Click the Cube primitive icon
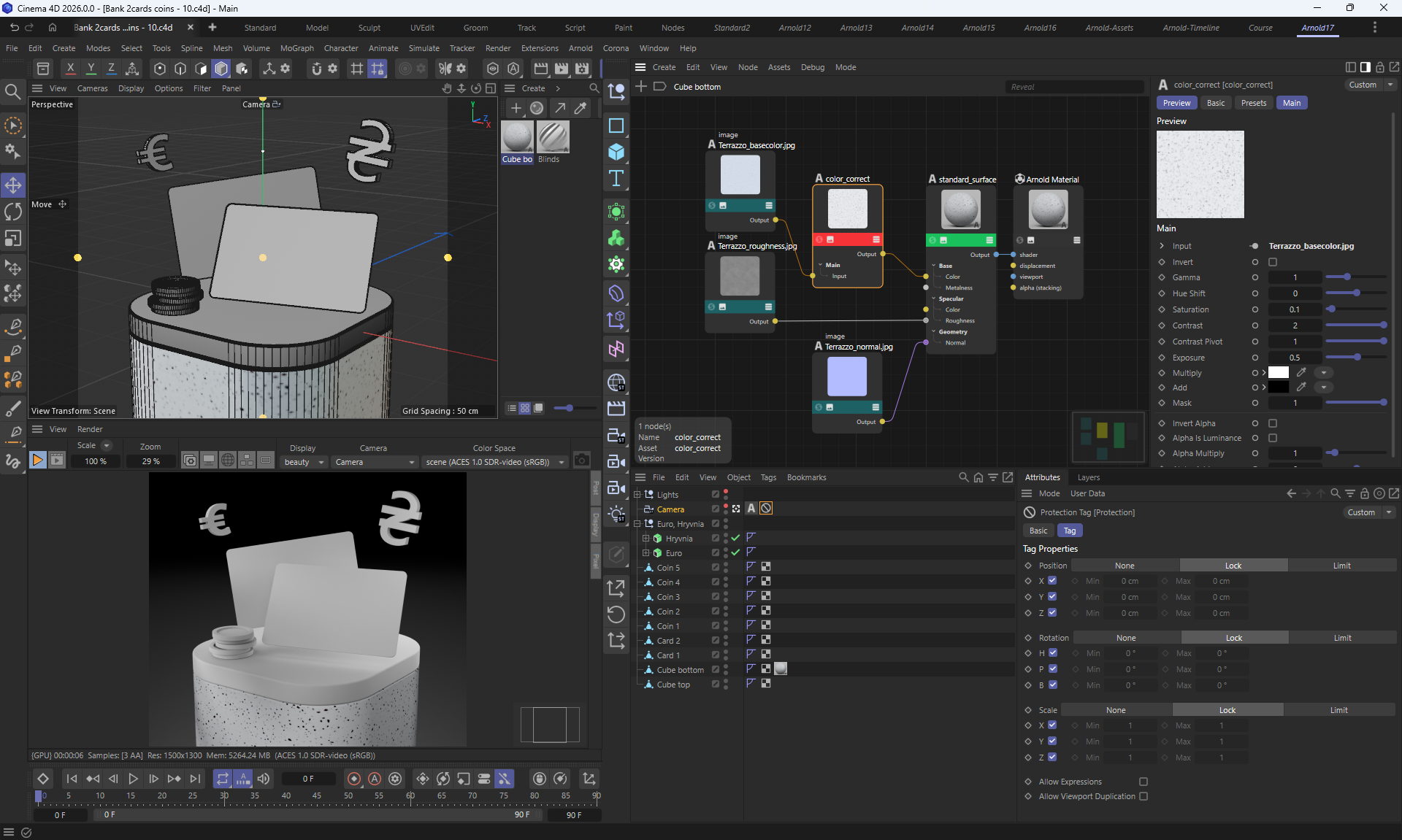 (x=616, y=152)
